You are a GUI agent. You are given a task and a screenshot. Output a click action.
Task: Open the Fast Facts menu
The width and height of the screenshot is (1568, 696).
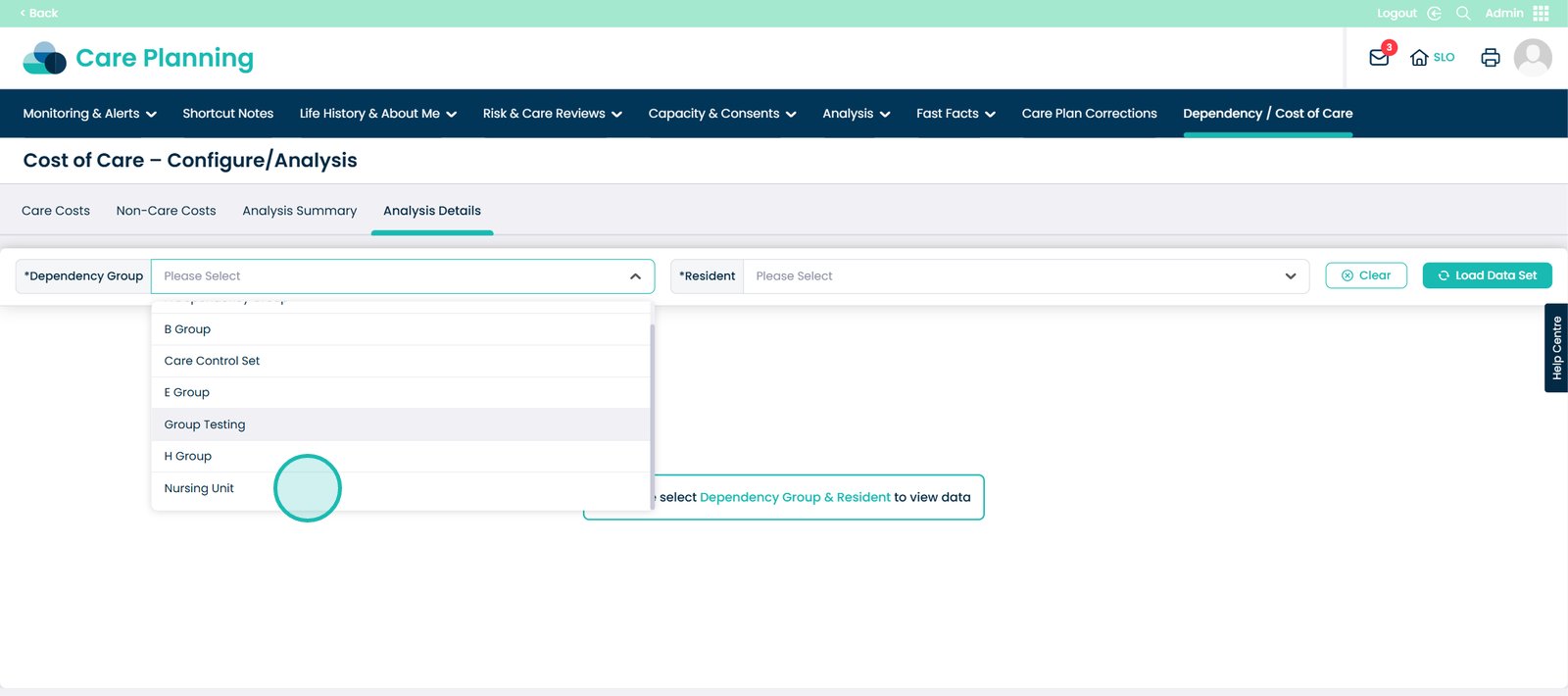[955, 114]
